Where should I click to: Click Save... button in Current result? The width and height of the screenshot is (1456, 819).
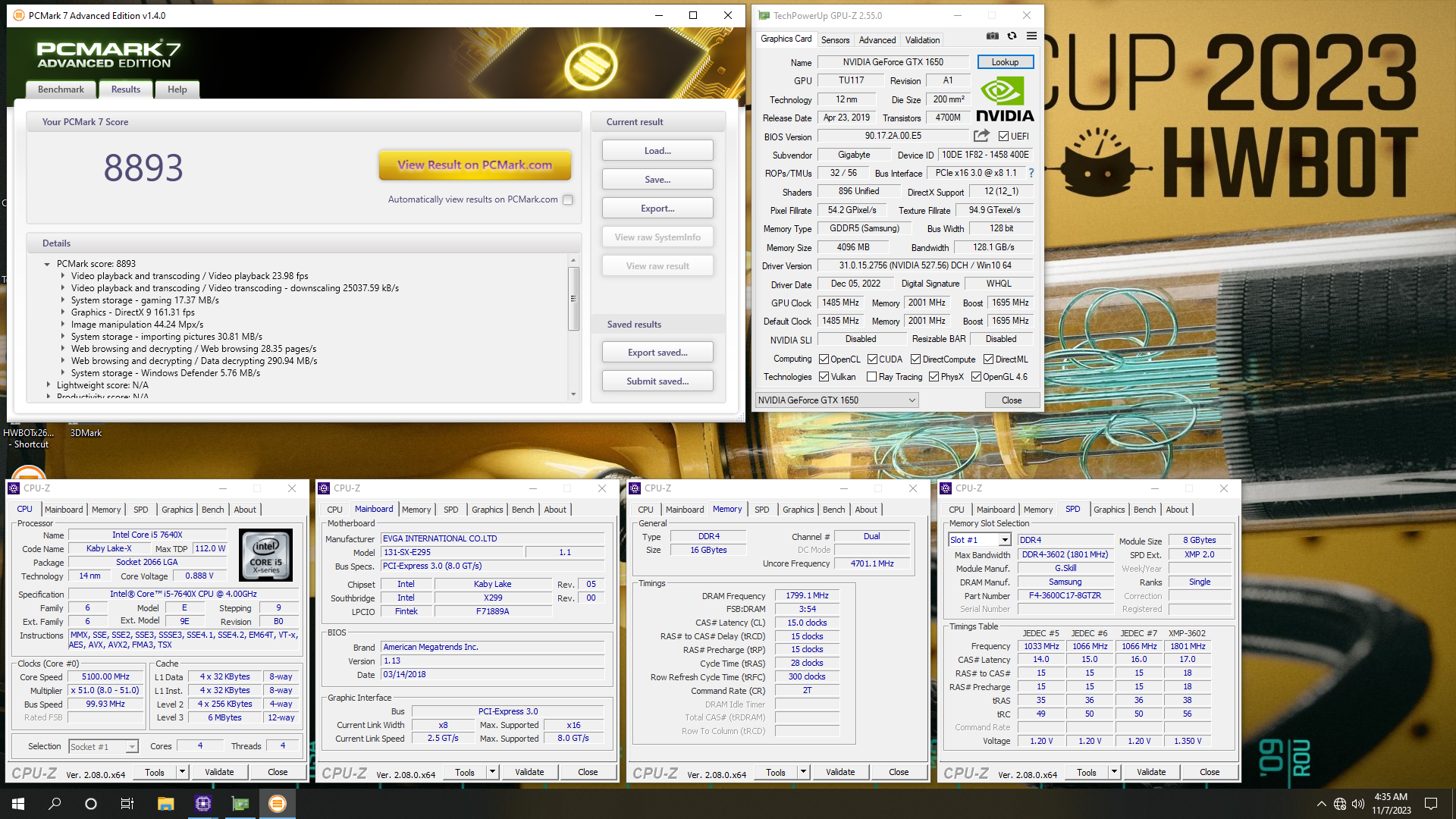pyautogui.click(x=657, y=180)
